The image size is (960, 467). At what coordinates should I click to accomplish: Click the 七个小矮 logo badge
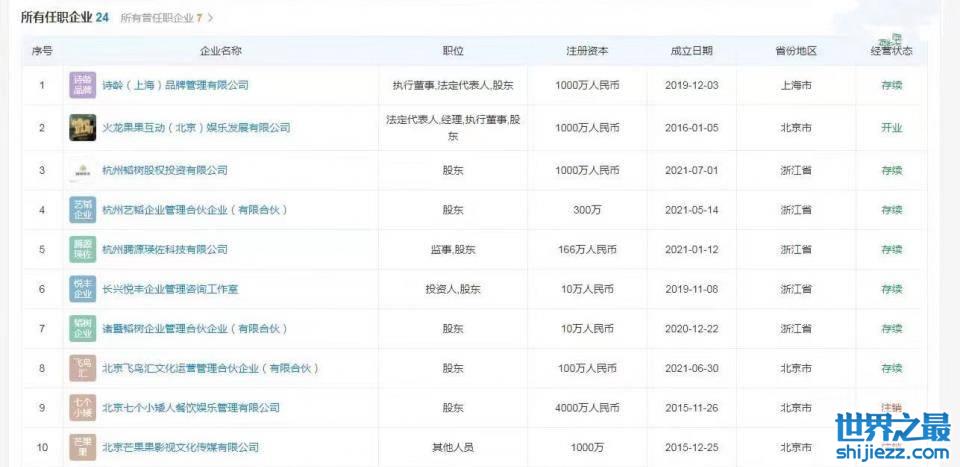(x=82, y=407)
